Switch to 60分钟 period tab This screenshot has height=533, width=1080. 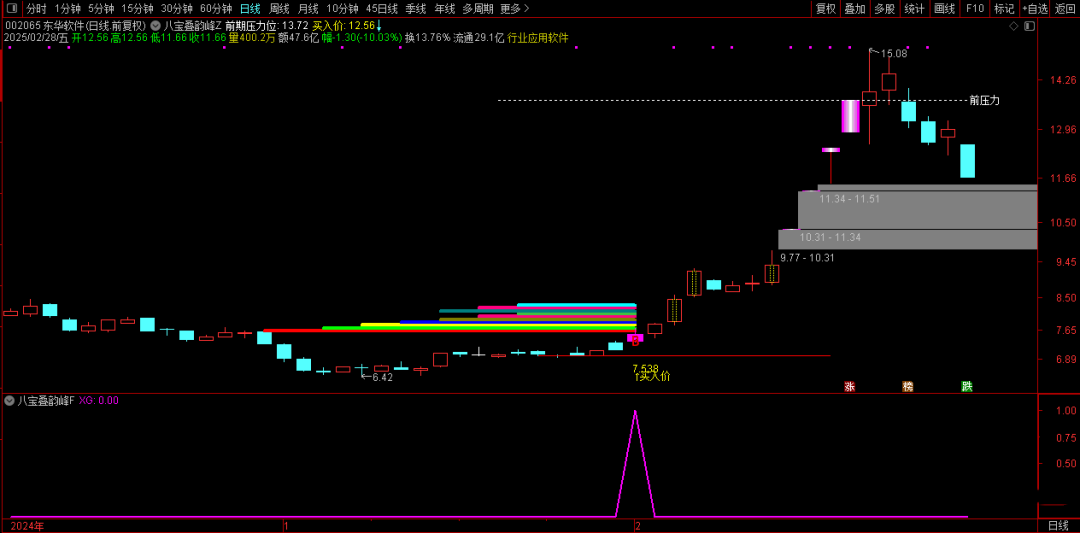215,9
